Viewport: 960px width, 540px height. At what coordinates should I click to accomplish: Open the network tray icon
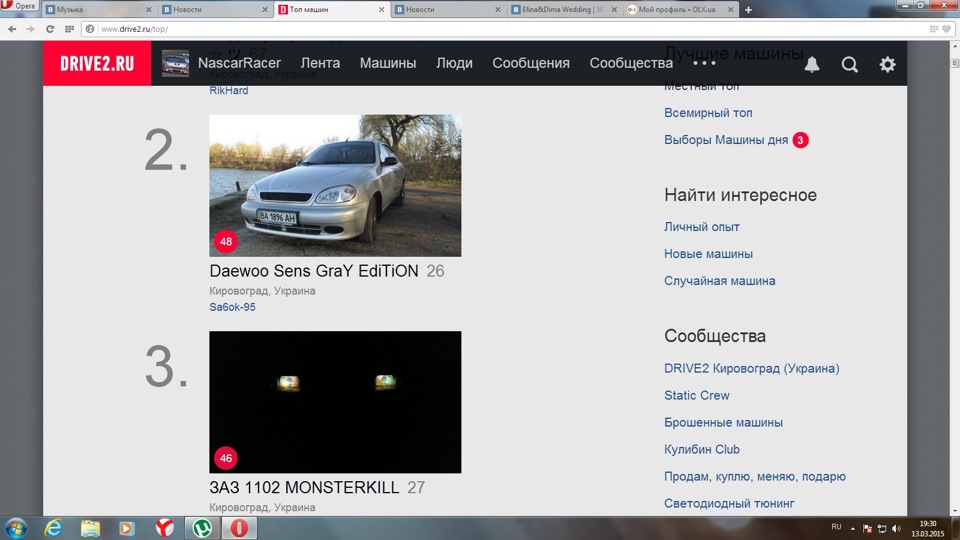[x=882, y=528]
